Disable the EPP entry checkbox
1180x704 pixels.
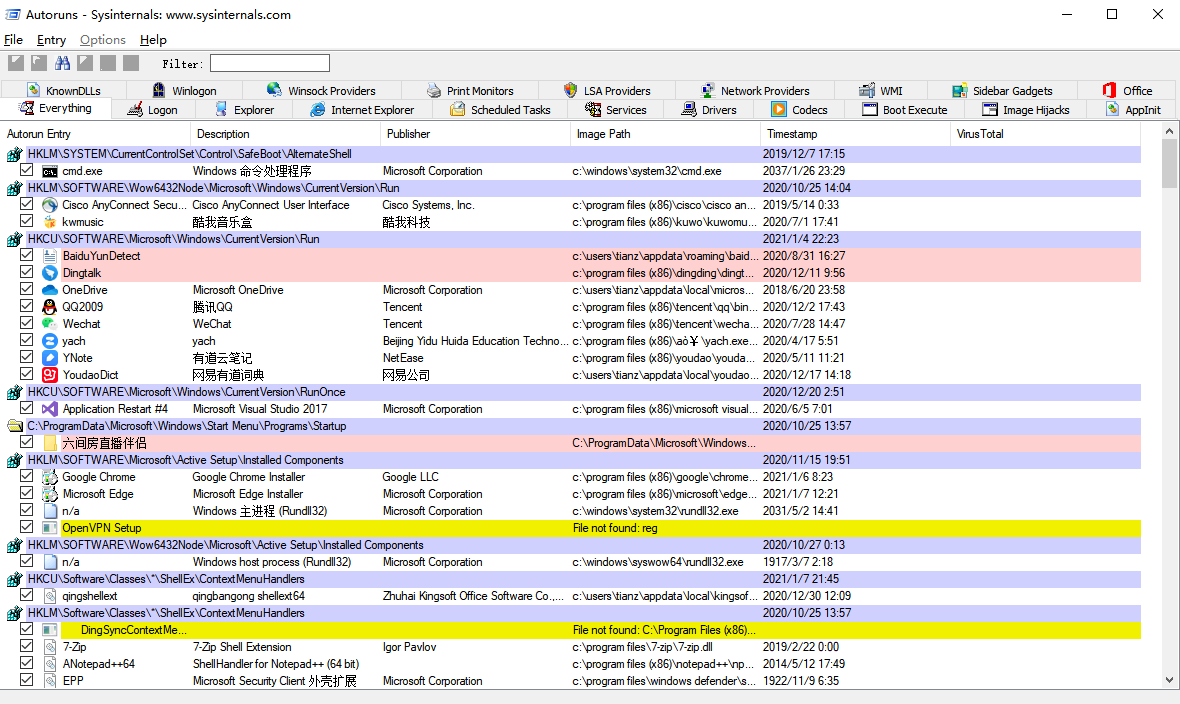coord(26,680)
